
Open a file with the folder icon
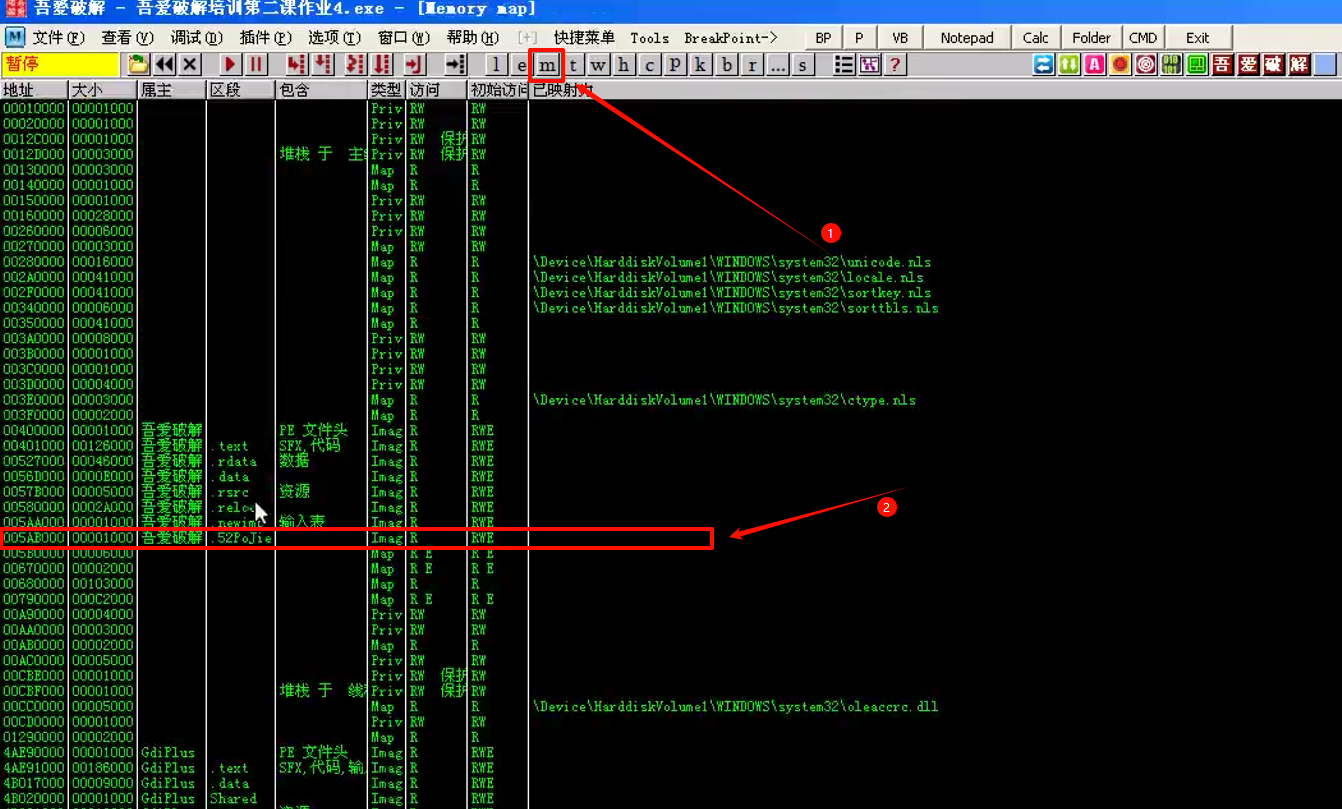[138, 64]
